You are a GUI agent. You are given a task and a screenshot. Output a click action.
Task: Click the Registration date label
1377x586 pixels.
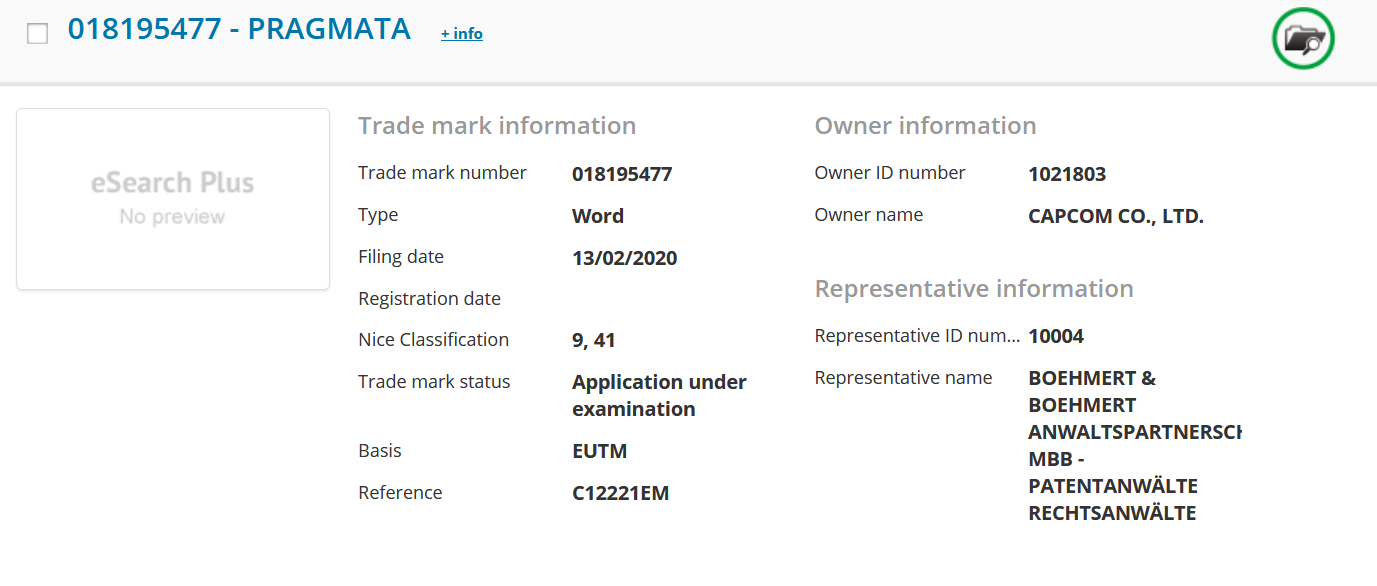(x=430, y=299)
